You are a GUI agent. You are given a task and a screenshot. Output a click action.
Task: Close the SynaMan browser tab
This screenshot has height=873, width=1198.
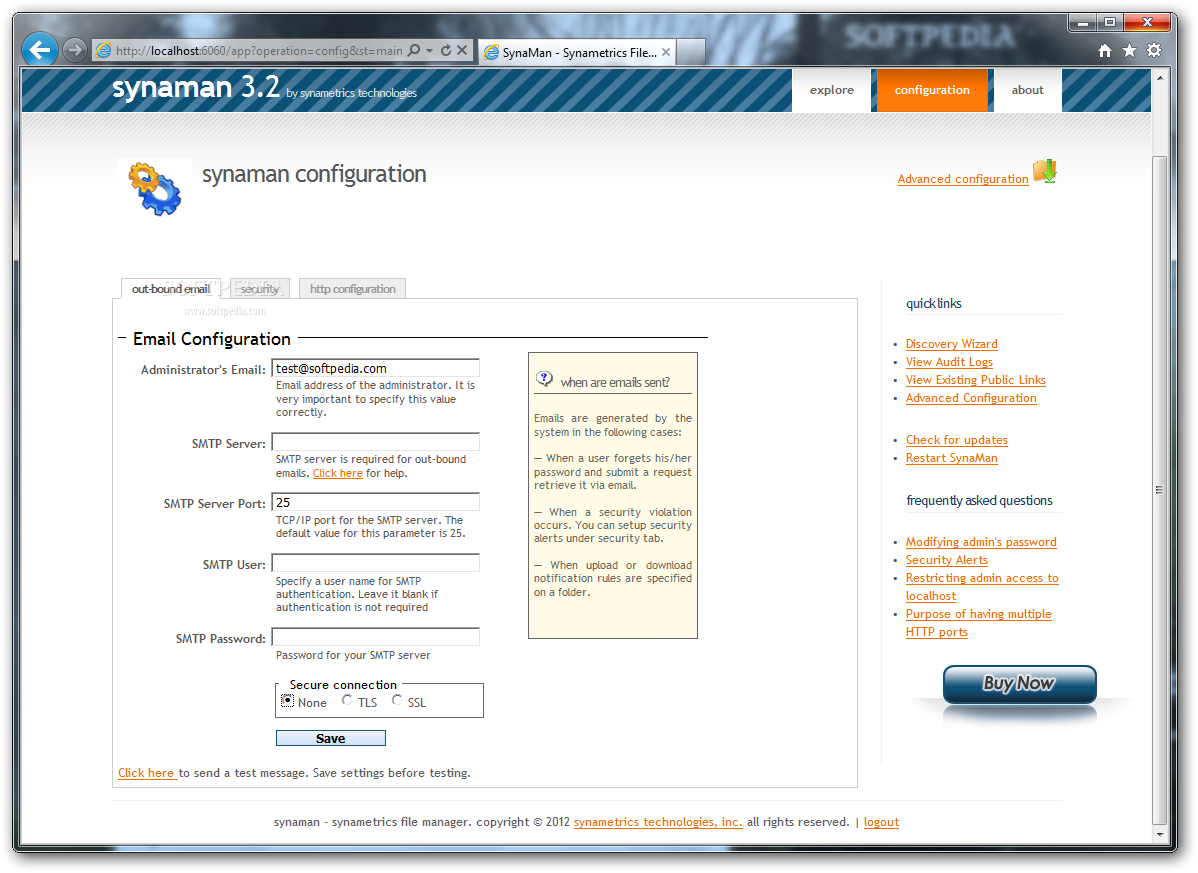(666, 52)
